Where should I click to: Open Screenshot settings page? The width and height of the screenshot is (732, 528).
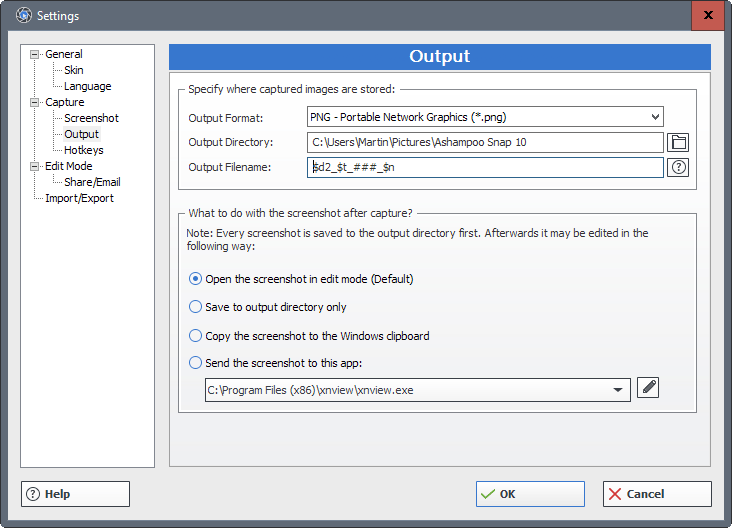(x=92, y=118)
